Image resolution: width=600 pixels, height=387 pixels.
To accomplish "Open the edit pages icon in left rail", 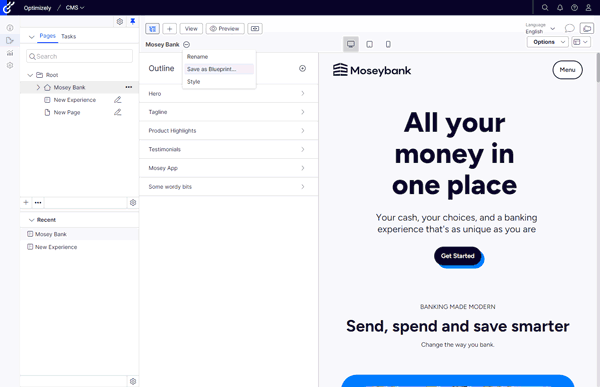I will 10,40.
